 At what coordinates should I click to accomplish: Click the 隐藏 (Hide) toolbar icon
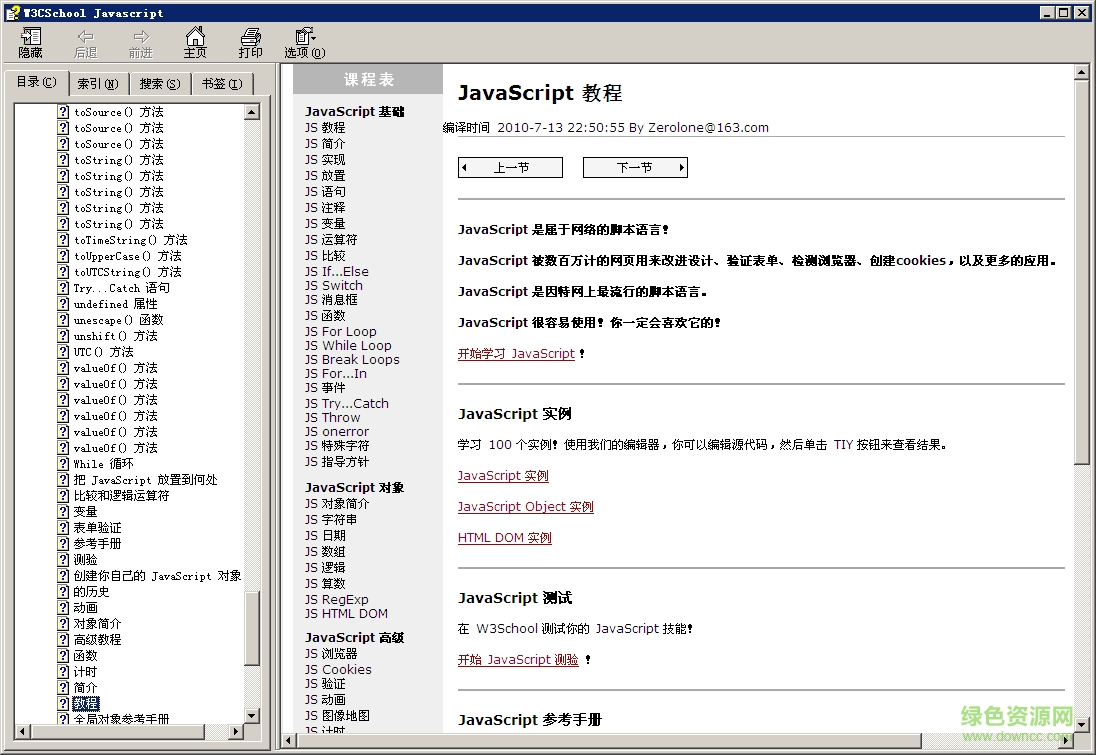30,42
